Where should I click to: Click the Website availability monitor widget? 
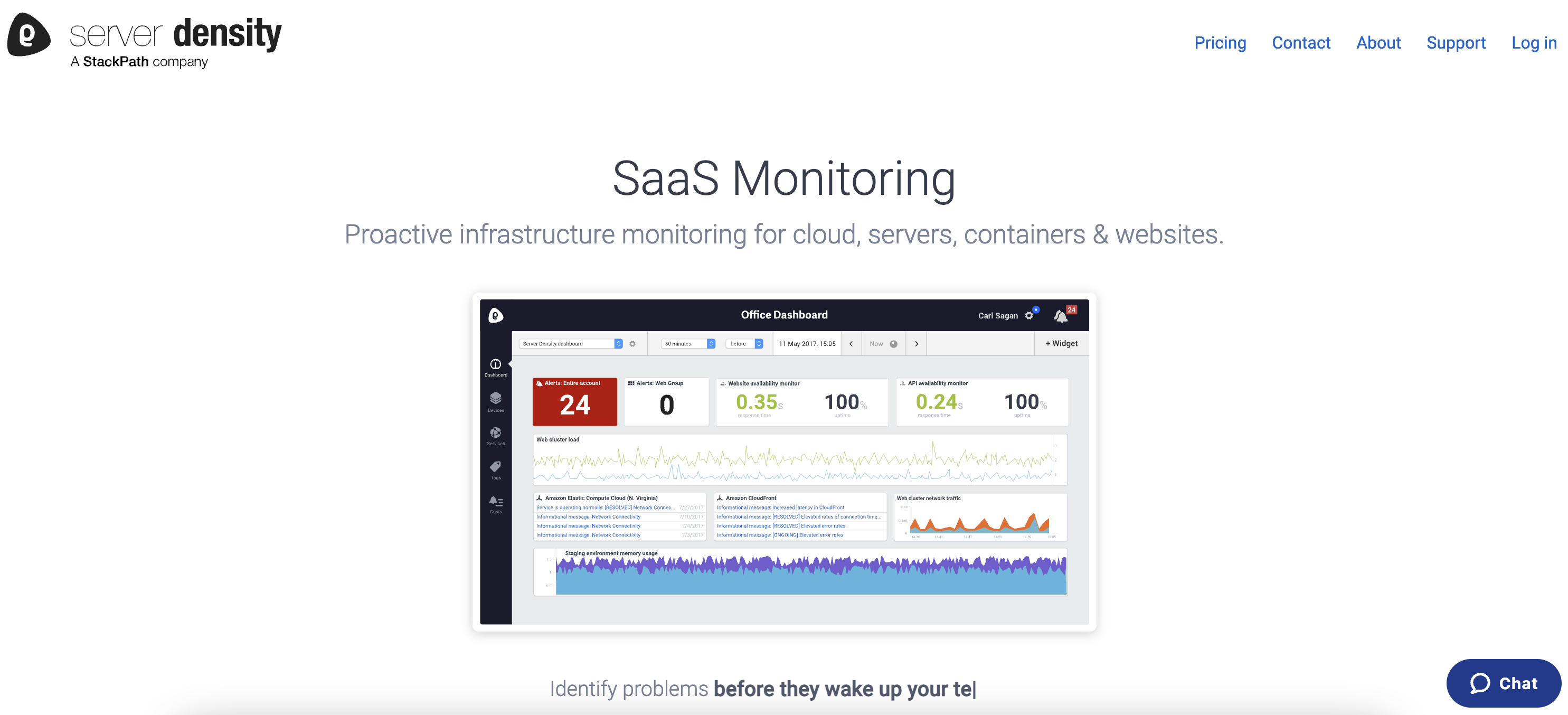(802, 402)
